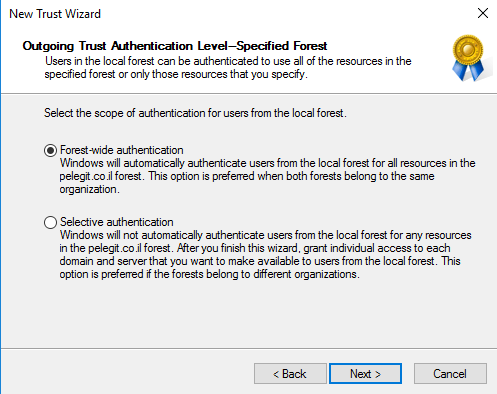This screenshot has height=394, width=497.
Task: Select the Forest-wide authentication radio button
Action: (50, 150)
